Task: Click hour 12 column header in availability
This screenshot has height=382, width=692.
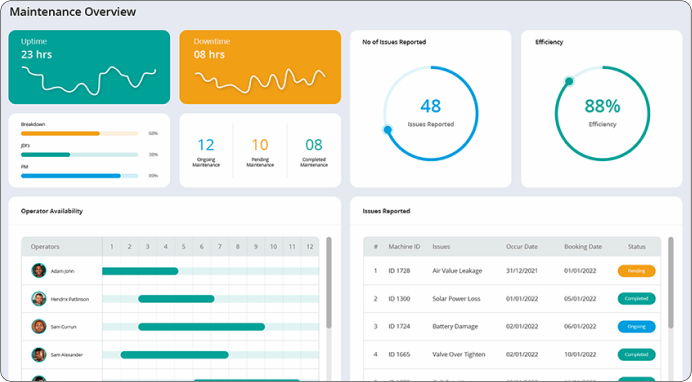Action: [310, 247]
